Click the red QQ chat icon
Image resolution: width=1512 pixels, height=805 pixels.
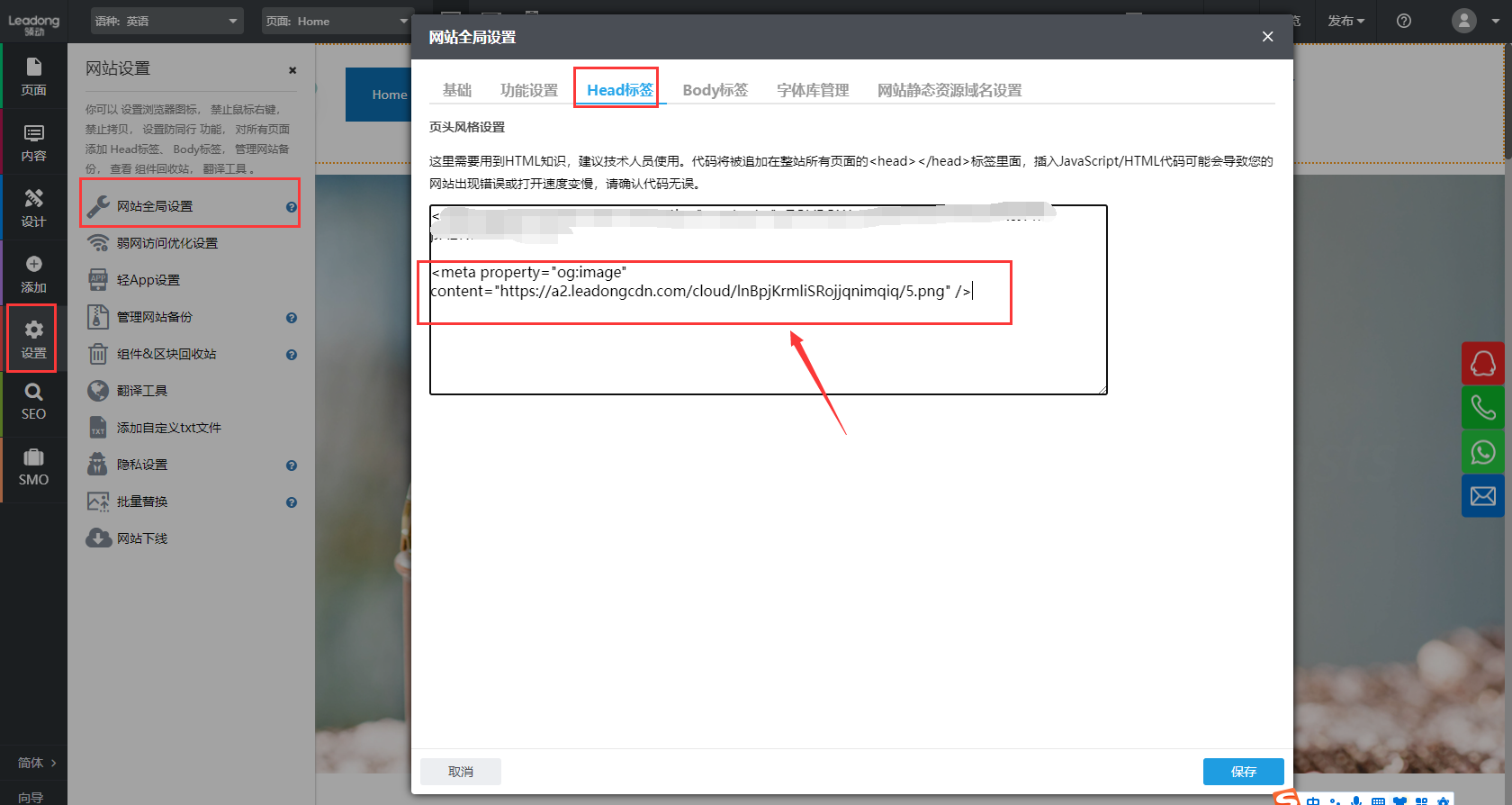(x=1482, y=364)
